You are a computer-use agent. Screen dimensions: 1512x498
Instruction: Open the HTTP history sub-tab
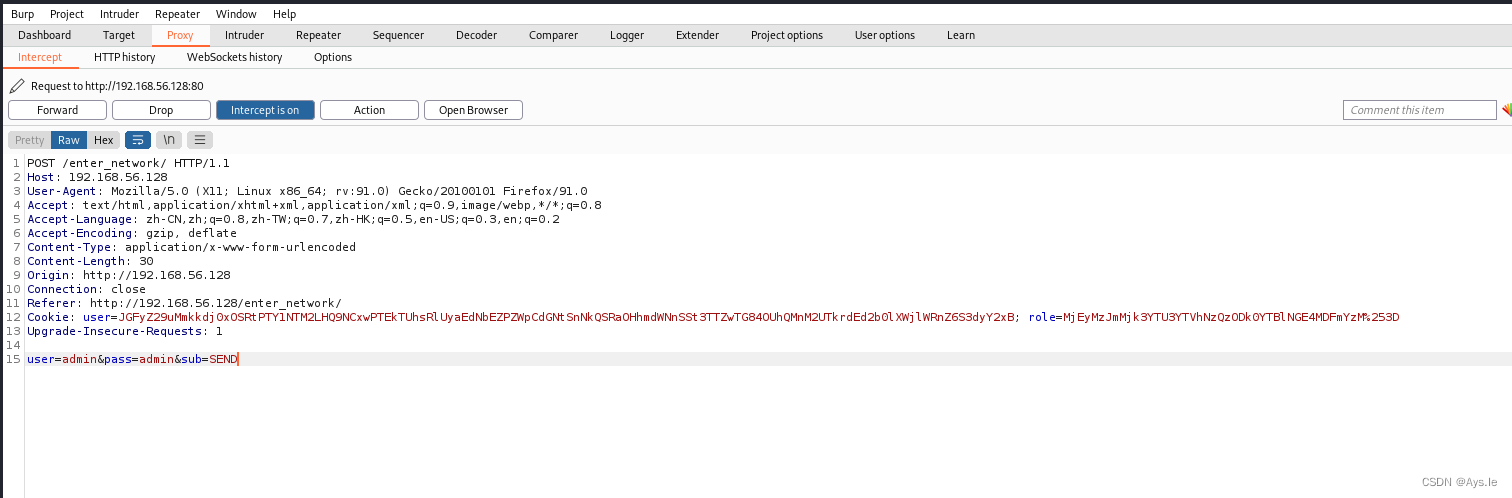(x=125, y=57)
